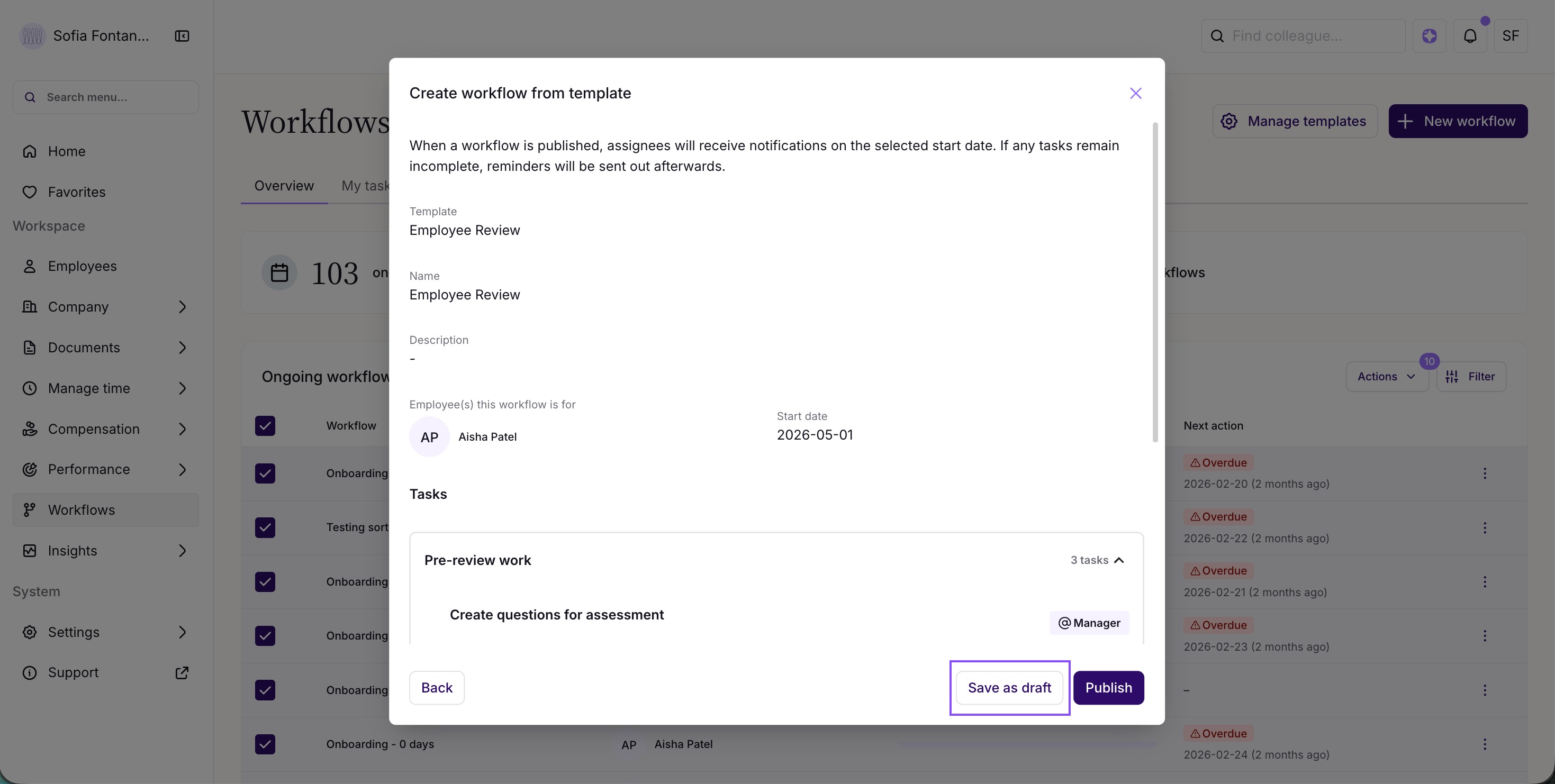Click Save as draft button
Screen dimensions: 1555x784
1009,687
